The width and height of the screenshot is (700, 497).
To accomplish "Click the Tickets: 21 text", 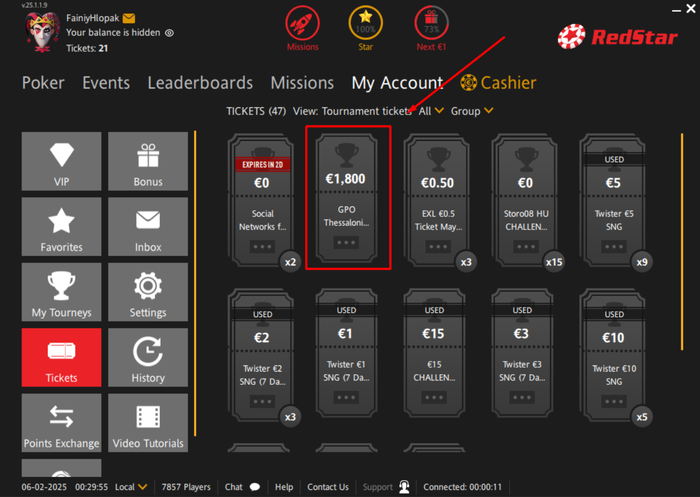I will click(87, 48).
